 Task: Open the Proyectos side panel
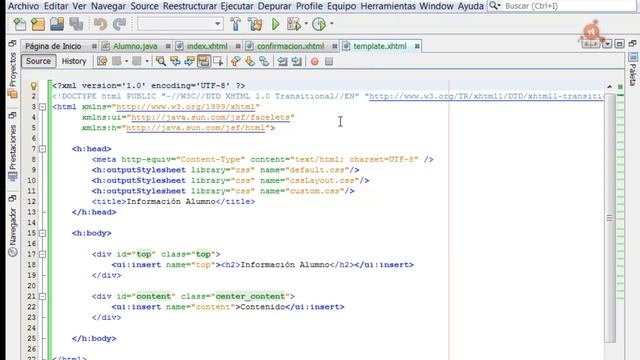point(13,75)
